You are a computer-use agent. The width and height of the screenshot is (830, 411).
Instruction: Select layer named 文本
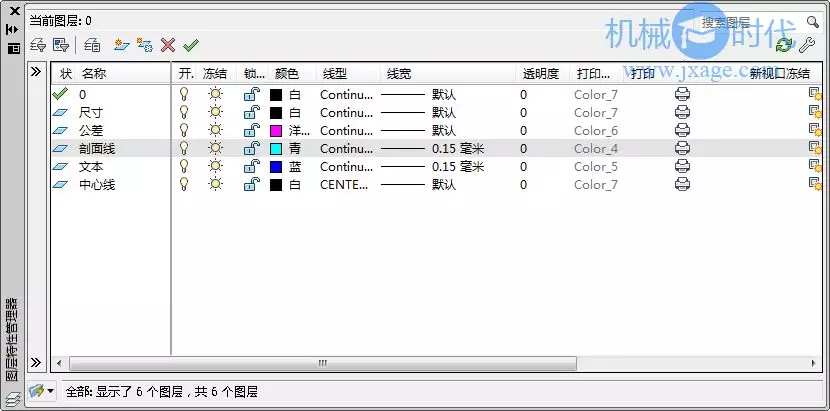pyautogui.click(x=91, y=167)
